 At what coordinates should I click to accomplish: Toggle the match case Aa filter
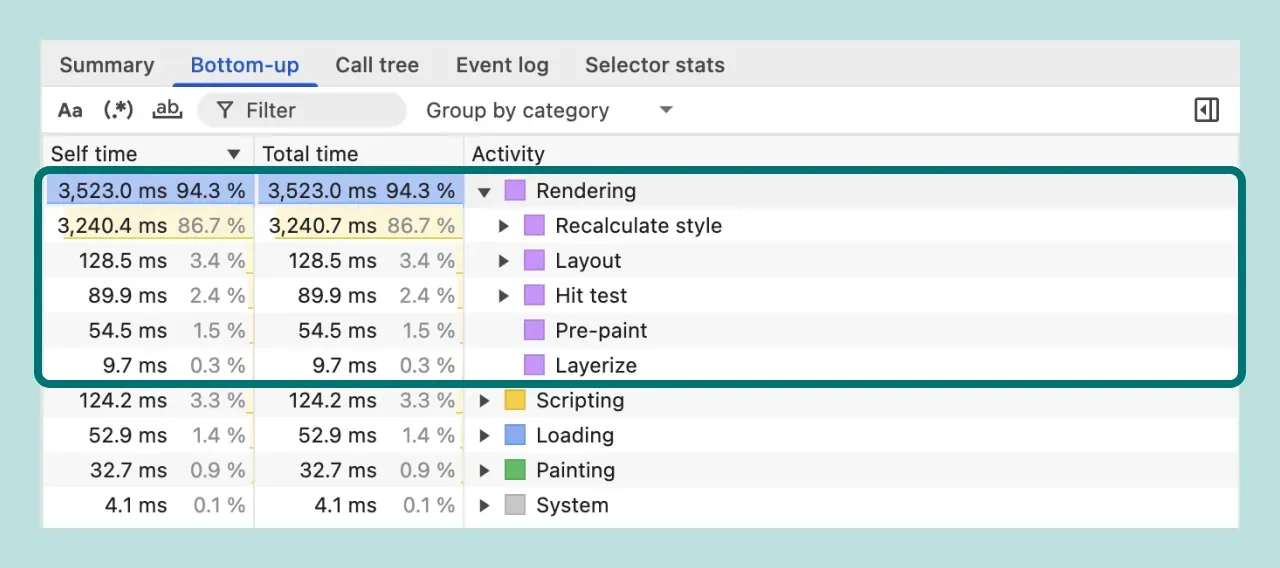(x=70, y=110)
